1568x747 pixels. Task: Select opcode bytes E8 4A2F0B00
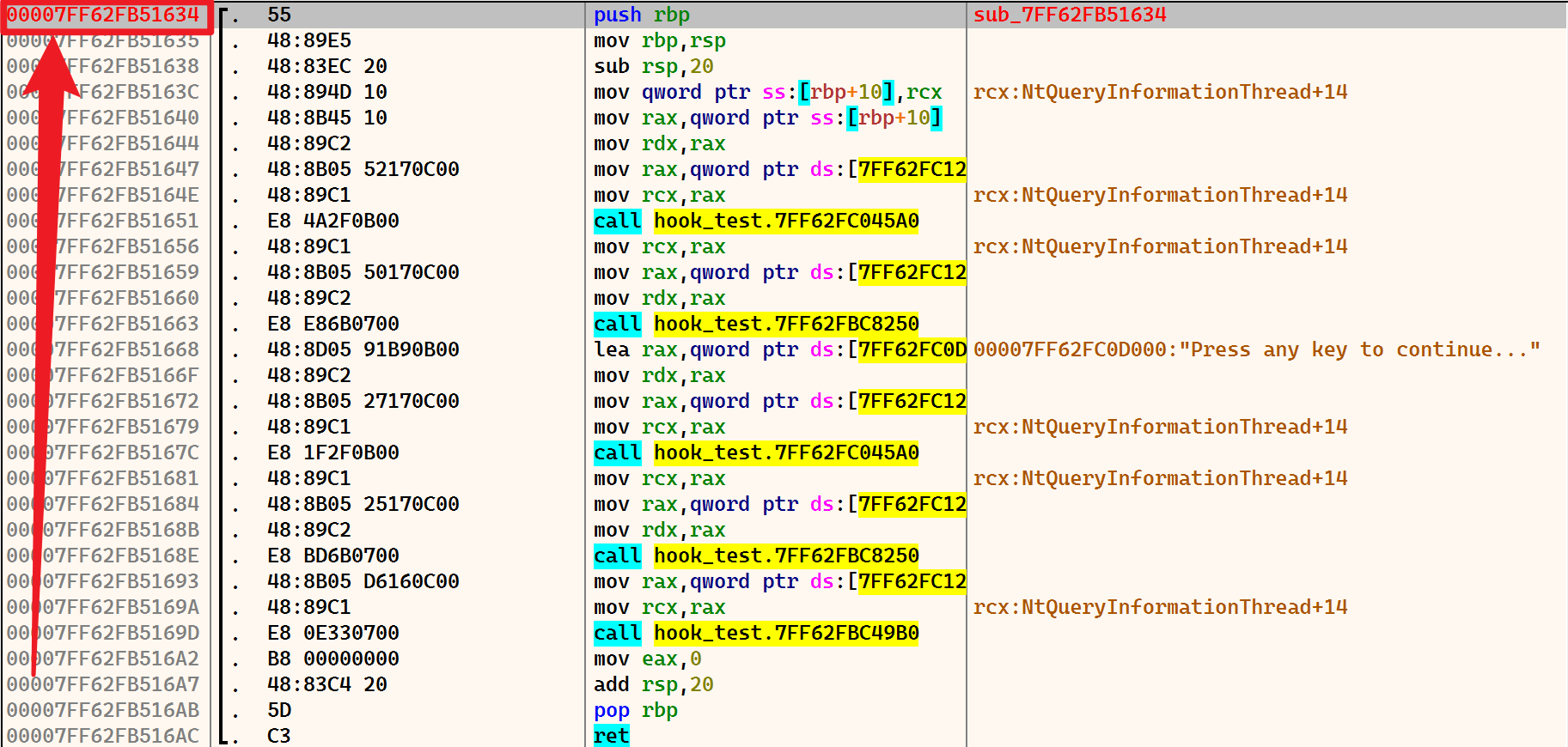tap(333, 222)
